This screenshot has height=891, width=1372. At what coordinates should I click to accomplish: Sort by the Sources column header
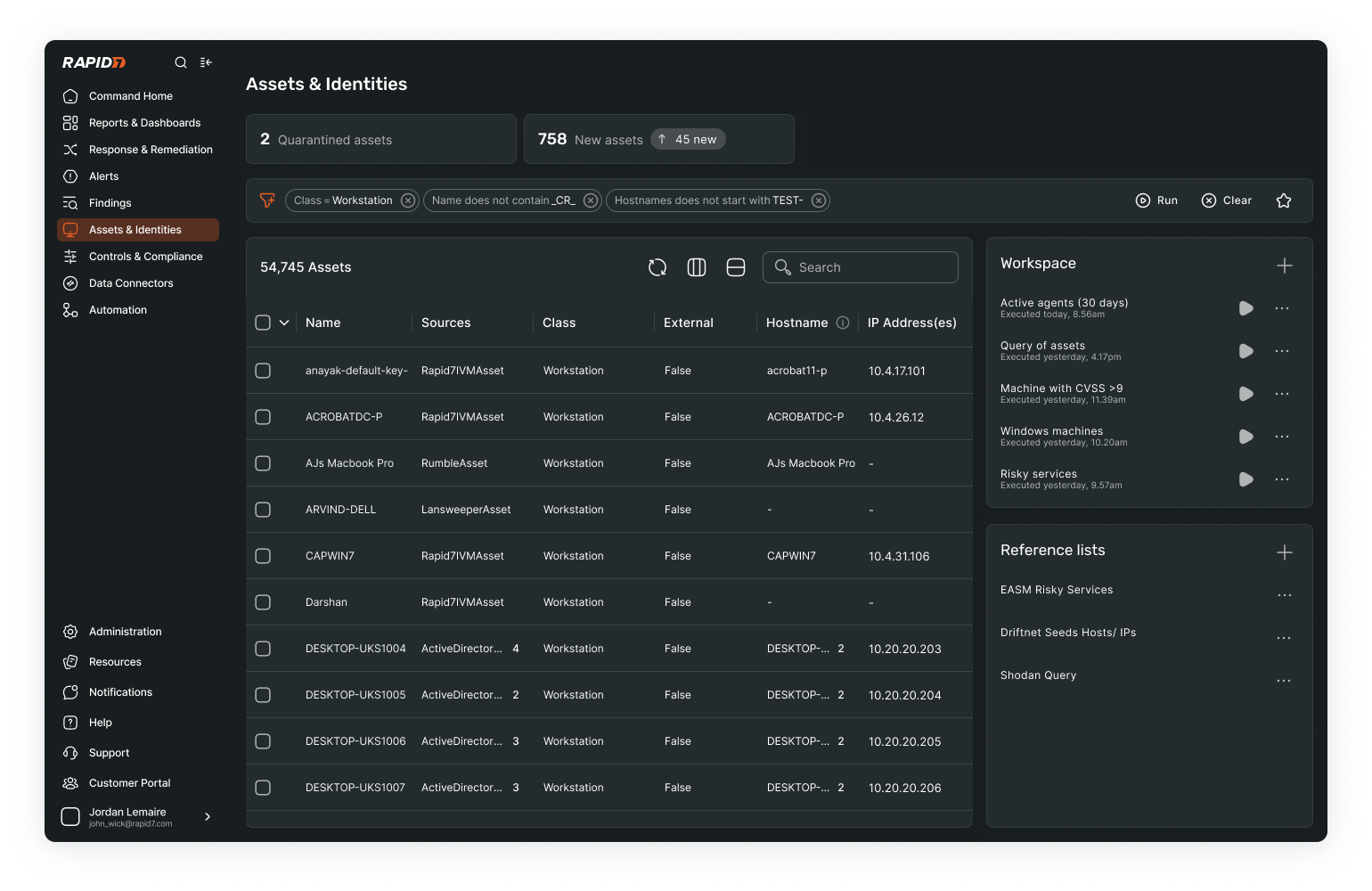[x=446, y=323]
